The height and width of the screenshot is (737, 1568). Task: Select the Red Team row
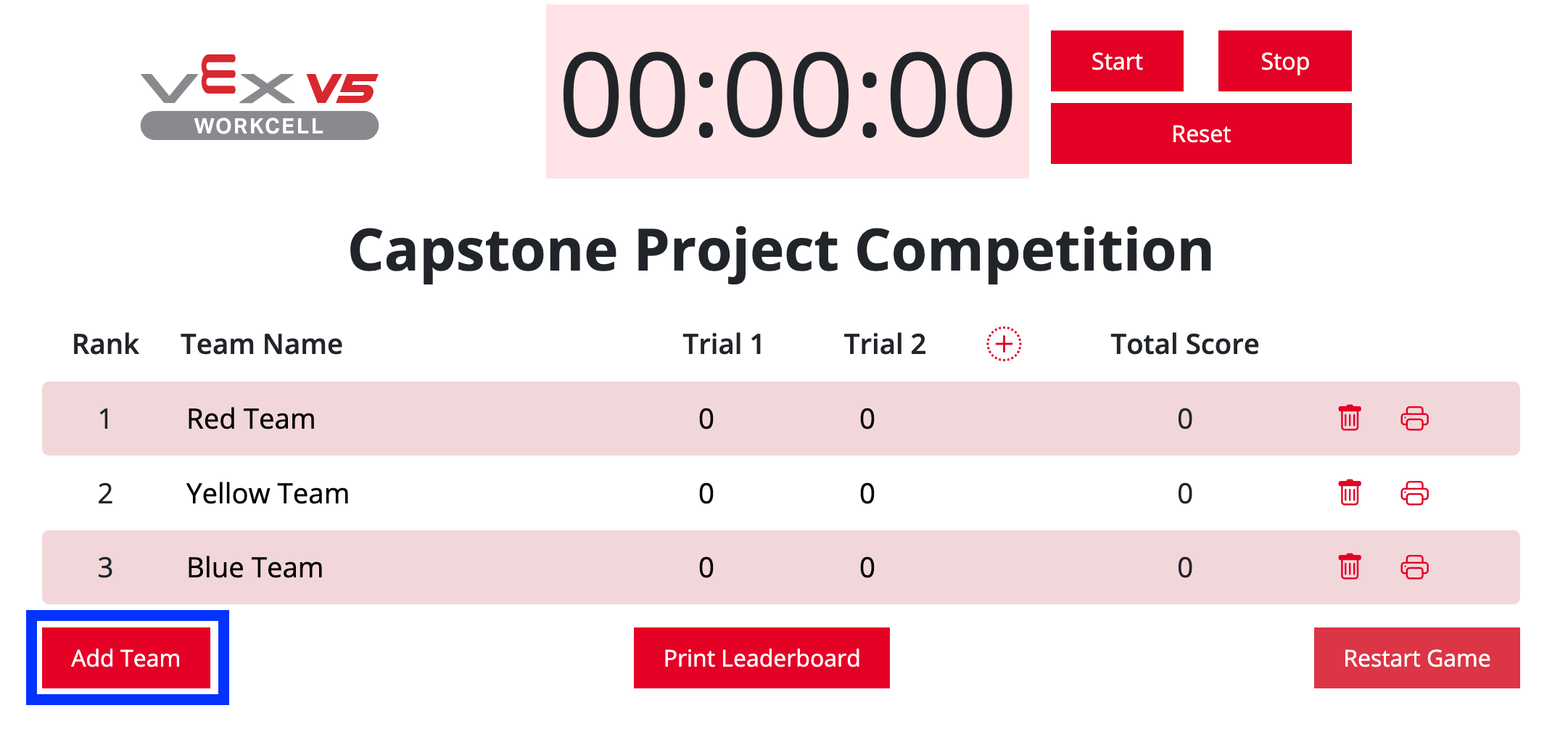pos(508,419)
